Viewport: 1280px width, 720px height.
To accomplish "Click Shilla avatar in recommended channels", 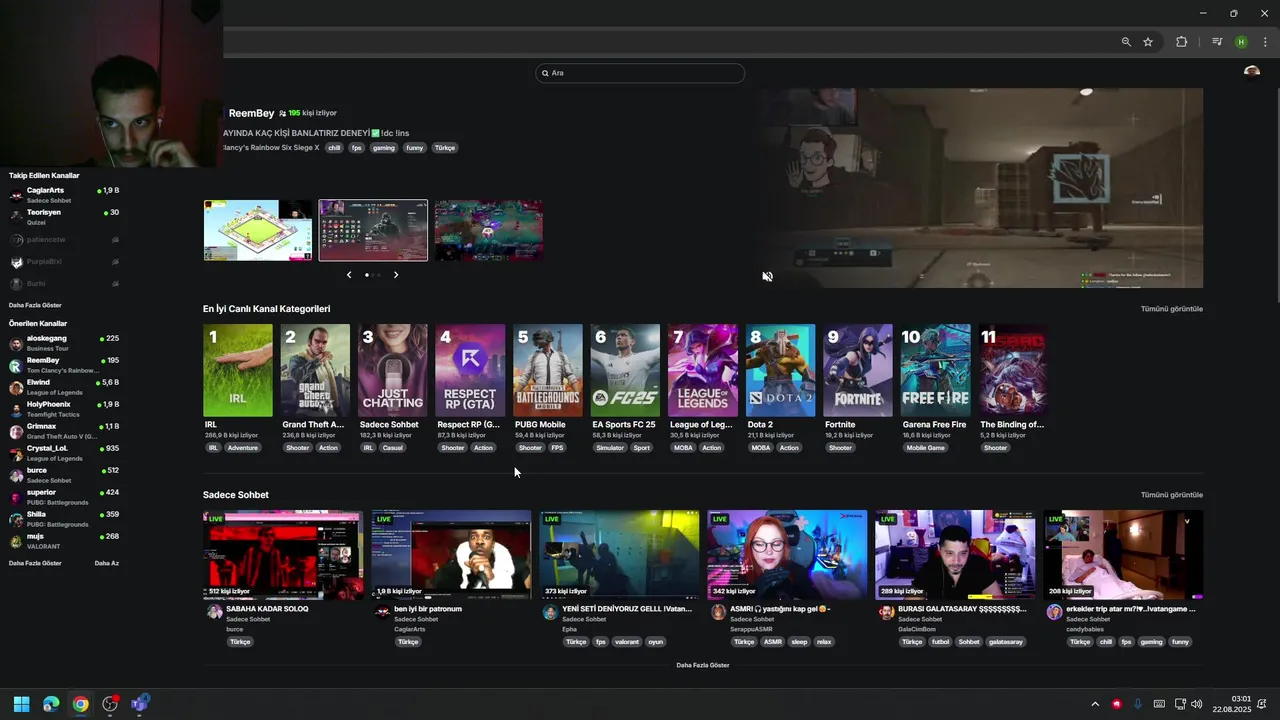I will tap(16, 519).
